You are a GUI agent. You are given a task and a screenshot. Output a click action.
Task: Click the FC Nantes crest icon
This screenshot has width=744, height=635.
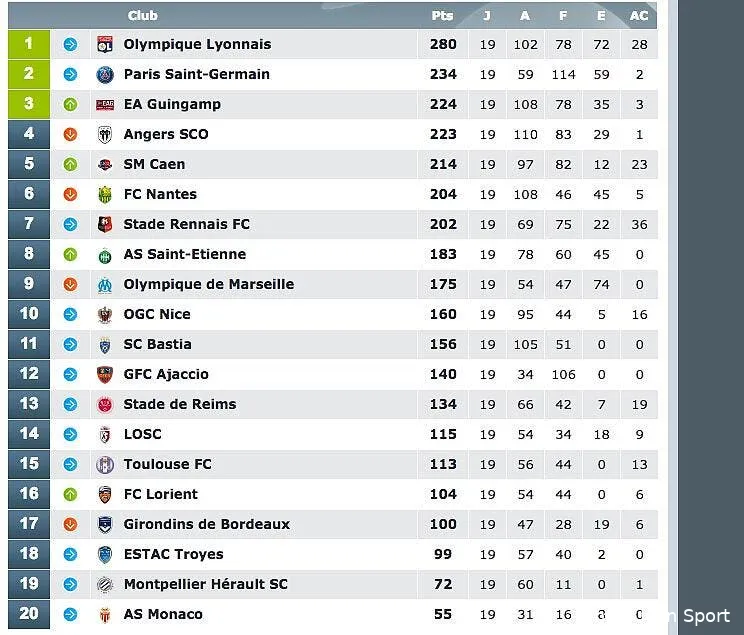[104, 194]
